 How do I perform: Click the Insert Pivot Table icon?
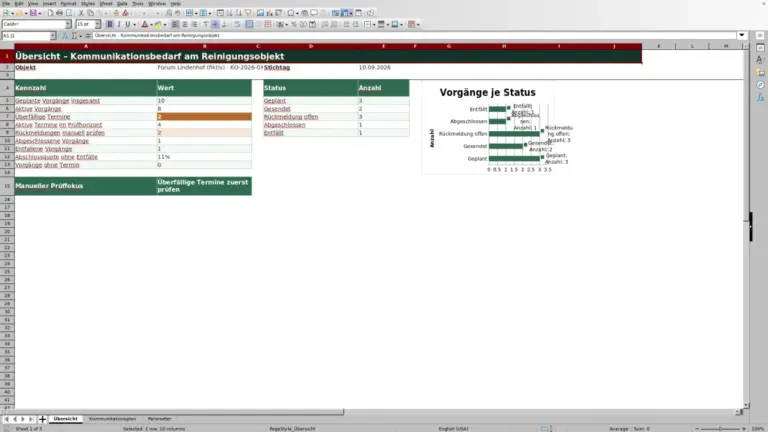point(278,13)
